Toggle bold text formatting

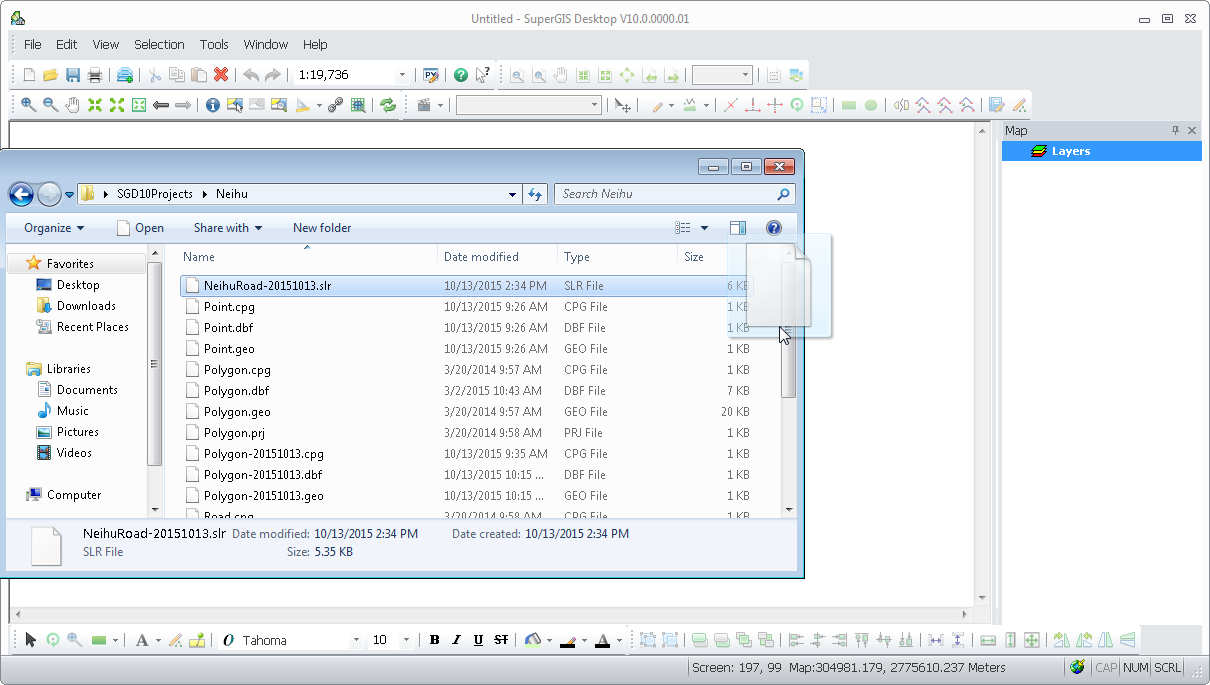point(434,640)
